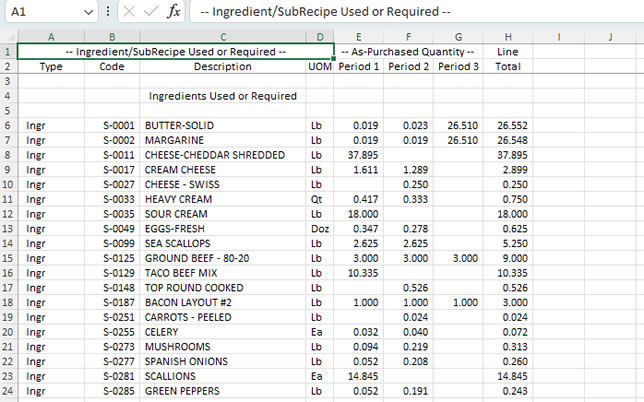Click merged cell 'Ingredient/SubRecipe Used or Required' in row 1
The height and width of the screenshot is (402, 644).
176,52
